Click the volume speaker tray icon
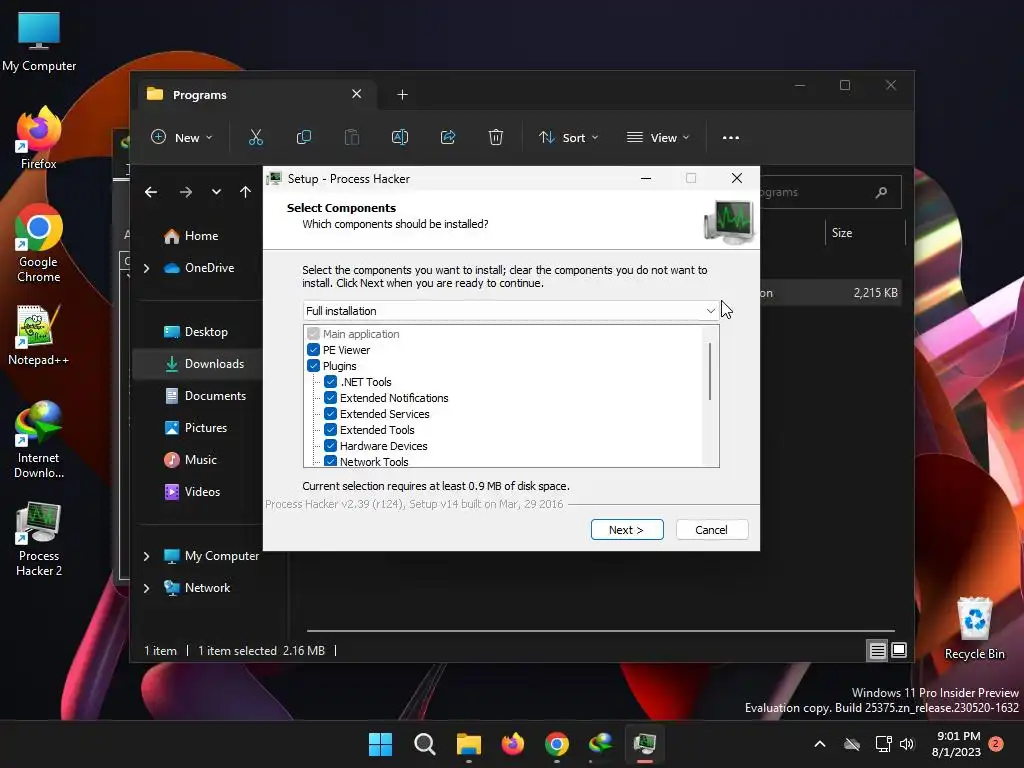The height and width of the screenshot is (768, 1024). click(x=907, y=744)
